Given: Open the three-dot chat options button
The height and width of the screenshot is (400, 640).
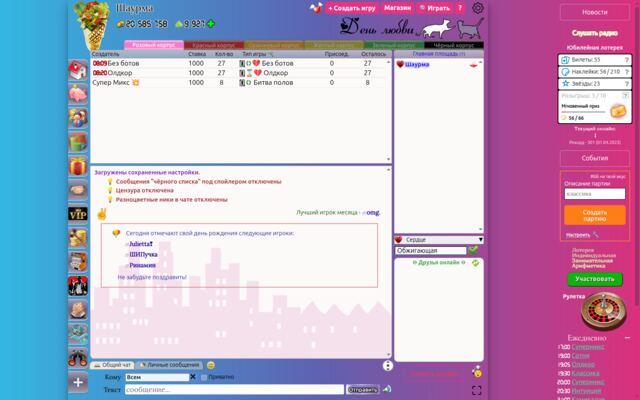Looking at the screenshot, I should [x=387, y=366].
